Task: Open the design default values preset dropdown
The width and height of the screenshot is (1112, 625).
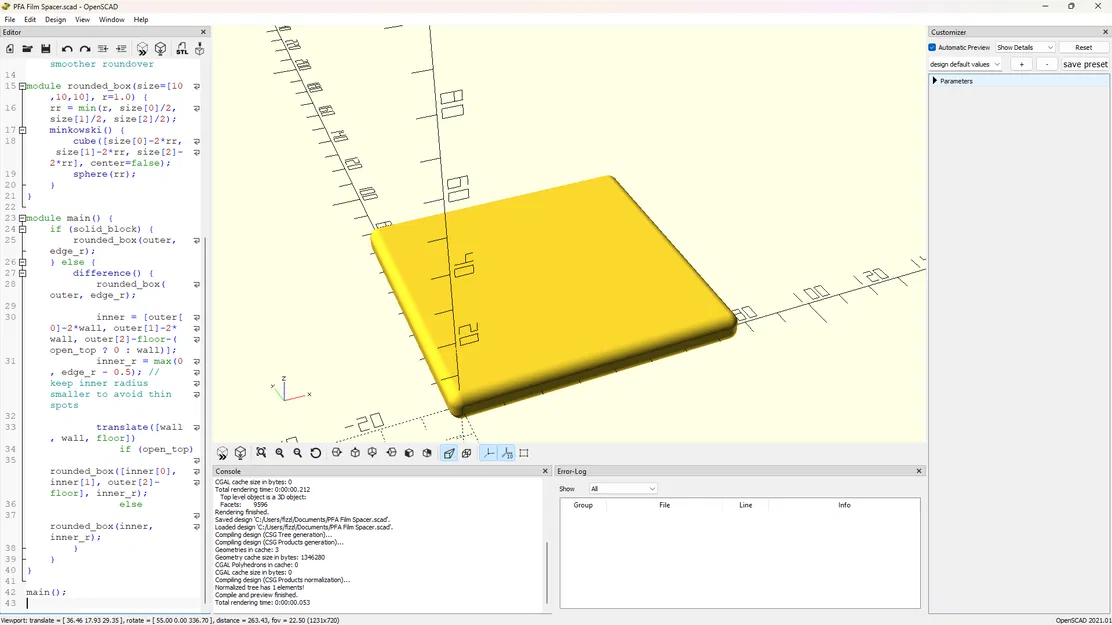Action: (965, 64)
